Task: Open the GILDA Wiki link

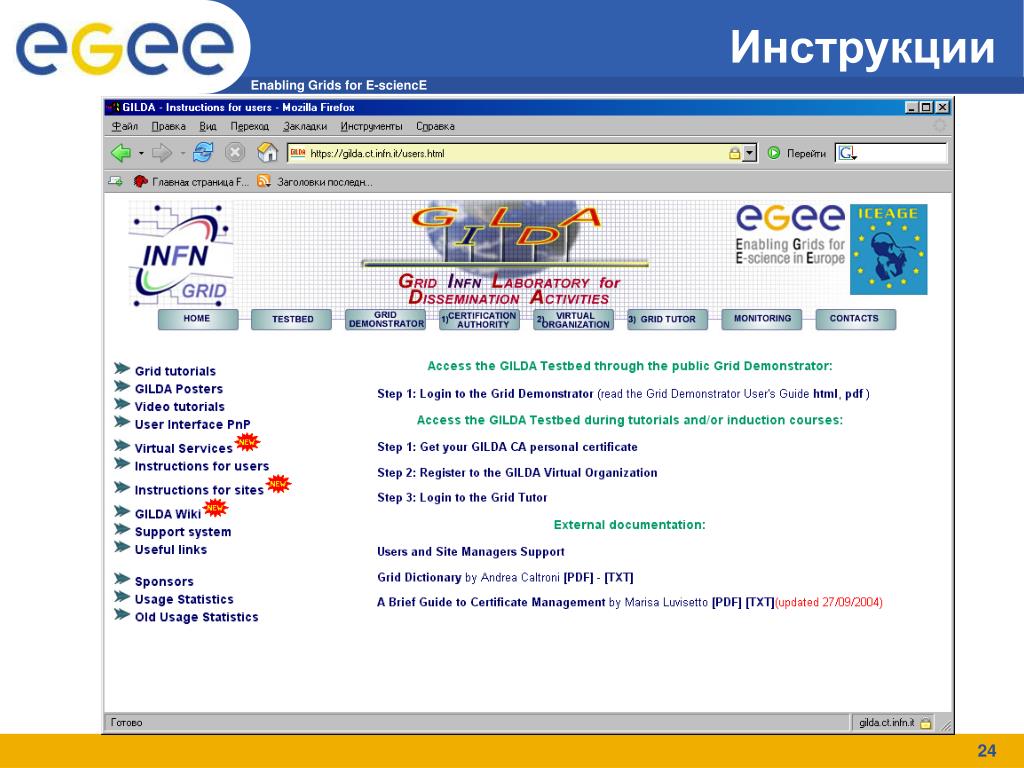Action: (168, 514)
